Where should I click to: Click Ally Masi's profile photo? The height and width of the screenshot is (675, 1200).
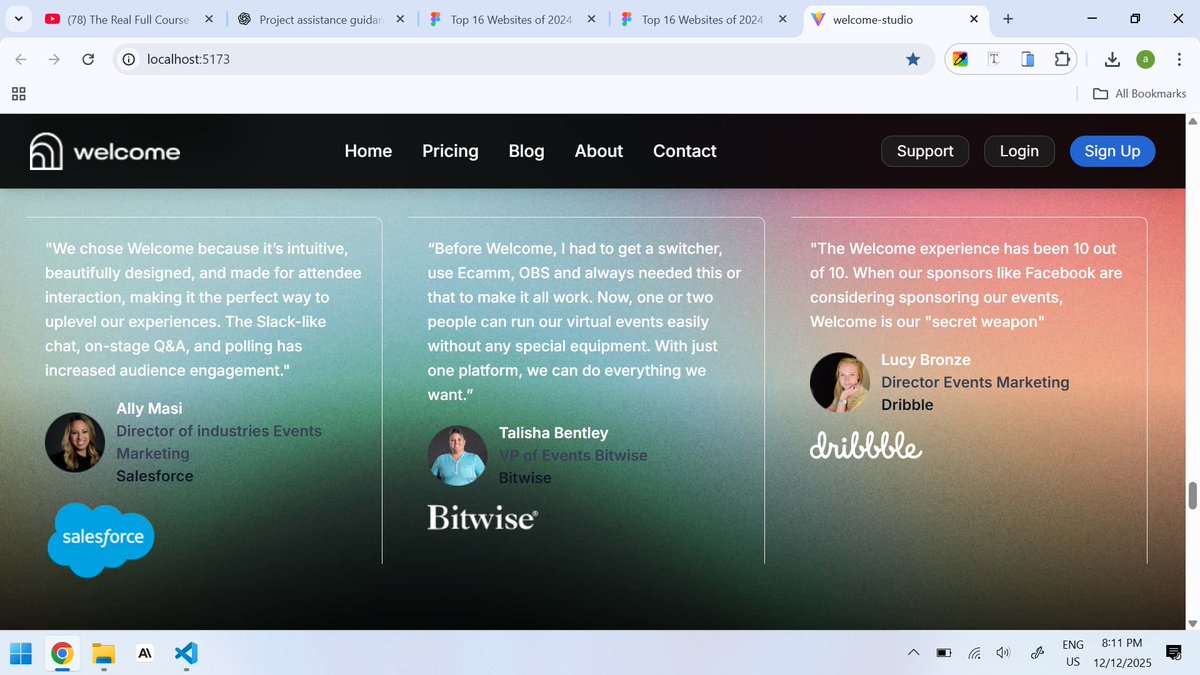click(75, 442)
